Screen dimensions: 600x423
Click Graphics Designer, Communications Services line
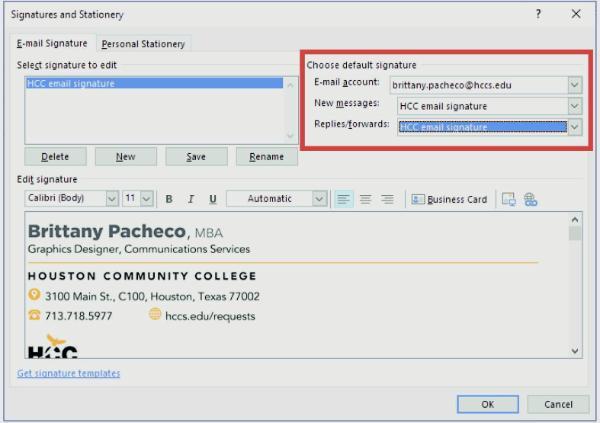pyautogui.click(x=139, y=249)
